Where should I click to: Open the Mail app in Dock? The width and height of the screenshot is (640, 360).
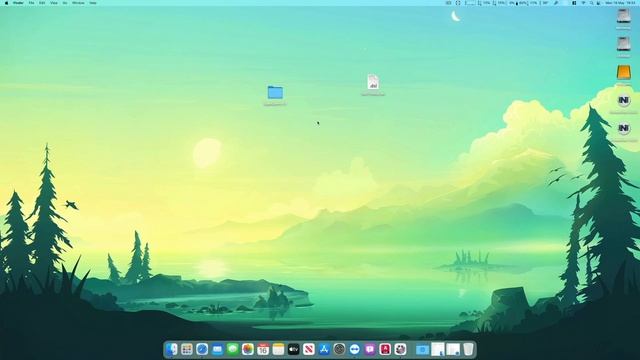[217, 349]
